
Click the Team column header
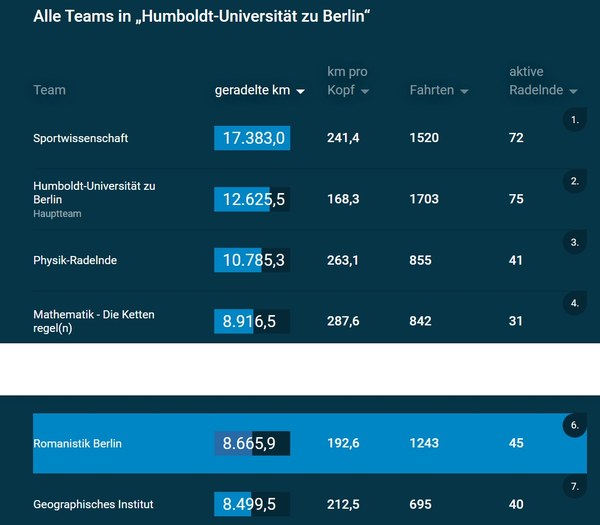click(x=49, y=90)
